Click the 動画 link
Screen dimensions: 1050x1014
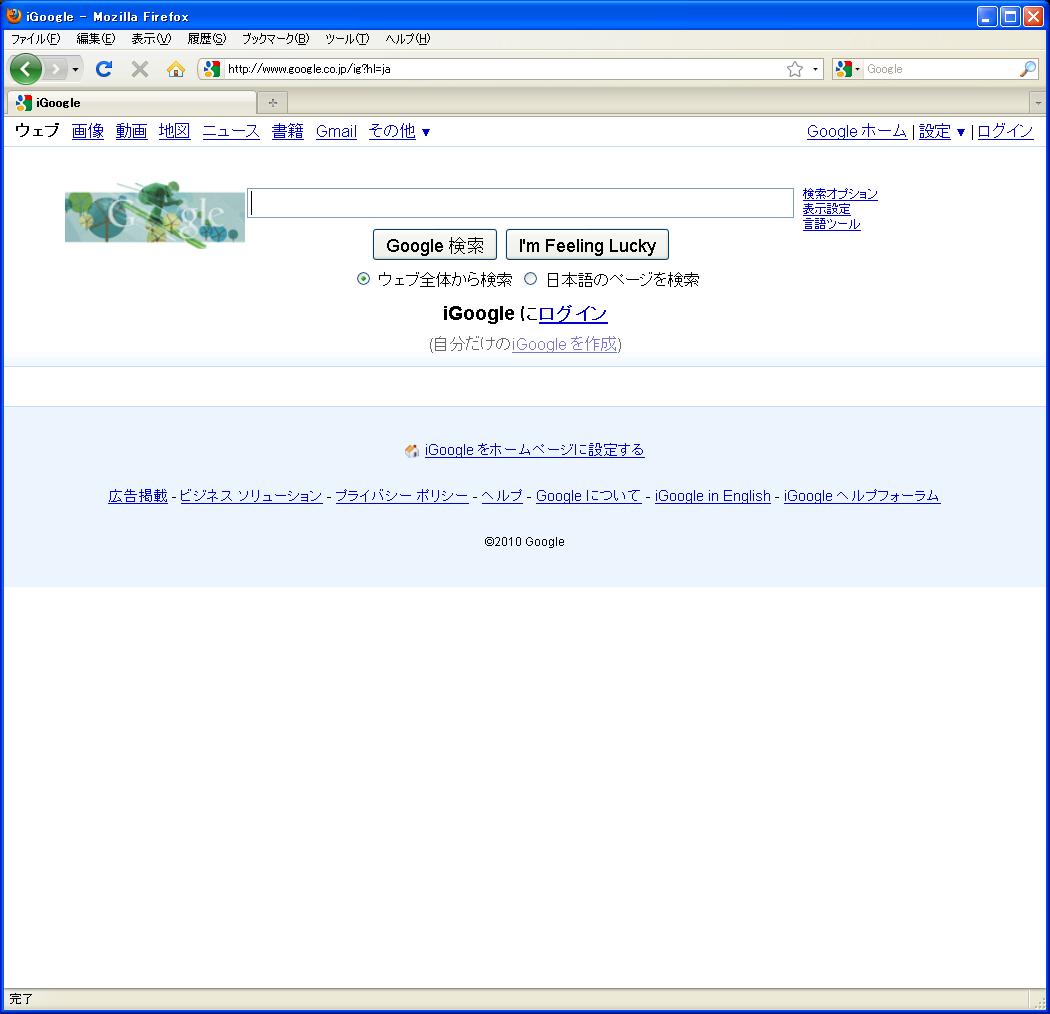[131, 131]
